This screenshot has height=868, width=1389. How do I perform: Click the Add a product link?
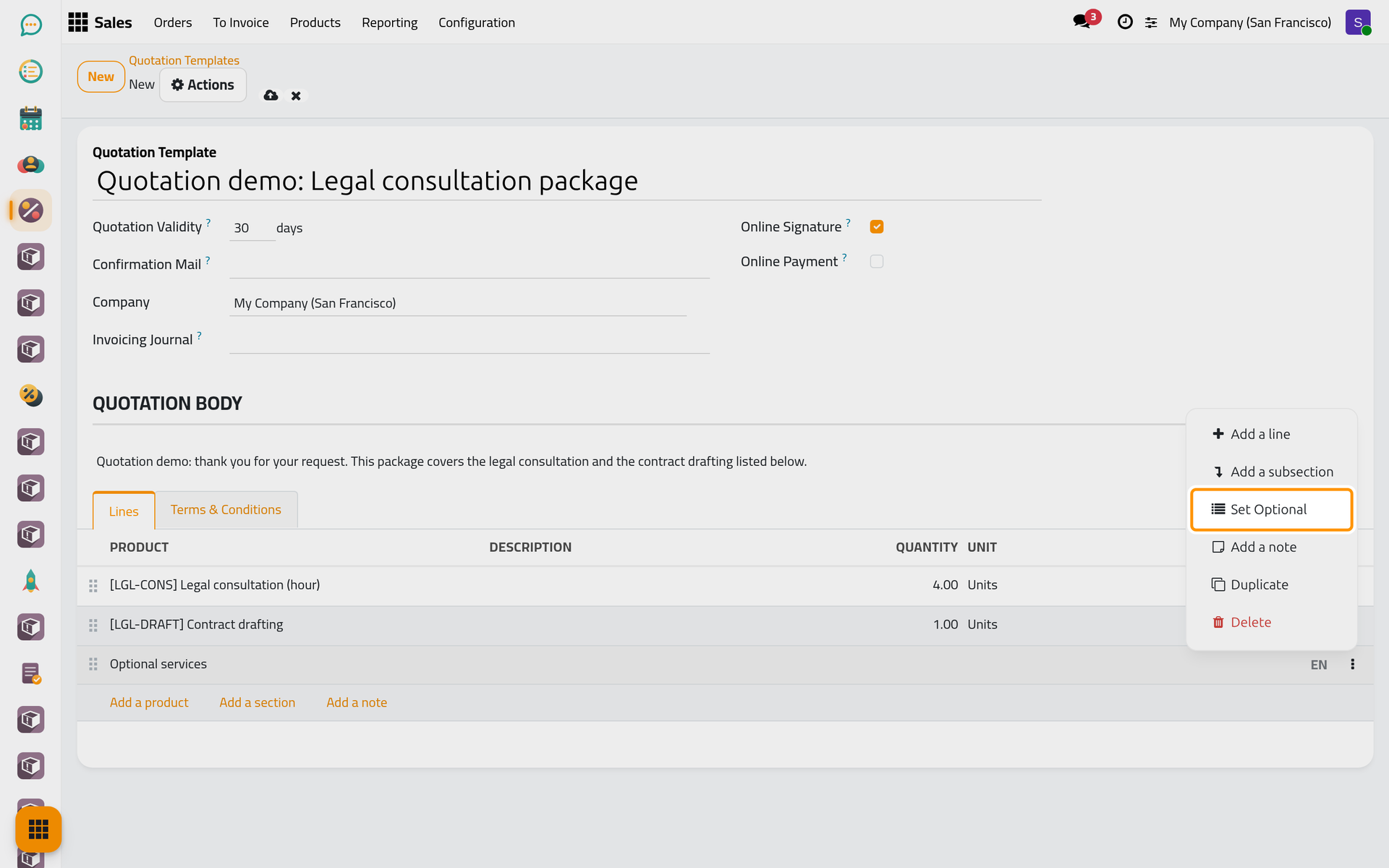pyautogui.click(x=149, y=702)
